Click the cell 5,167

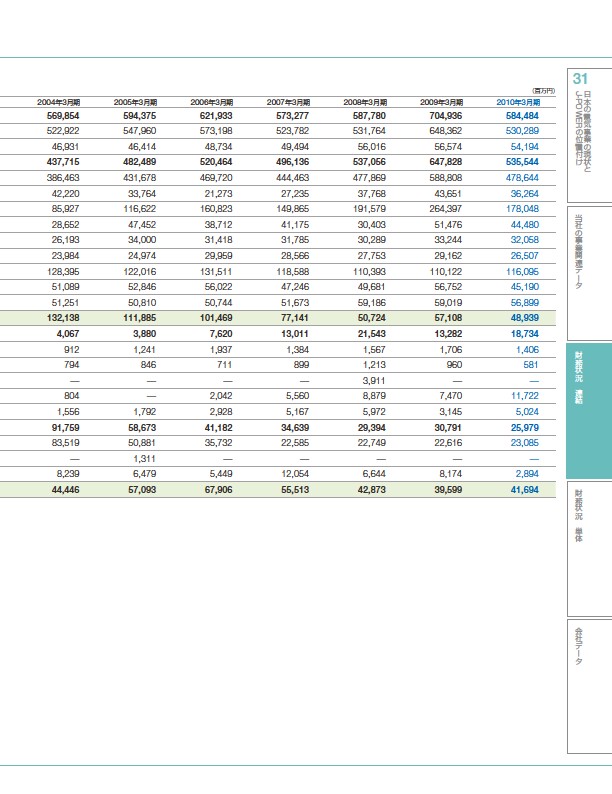(x=298, y=412)
